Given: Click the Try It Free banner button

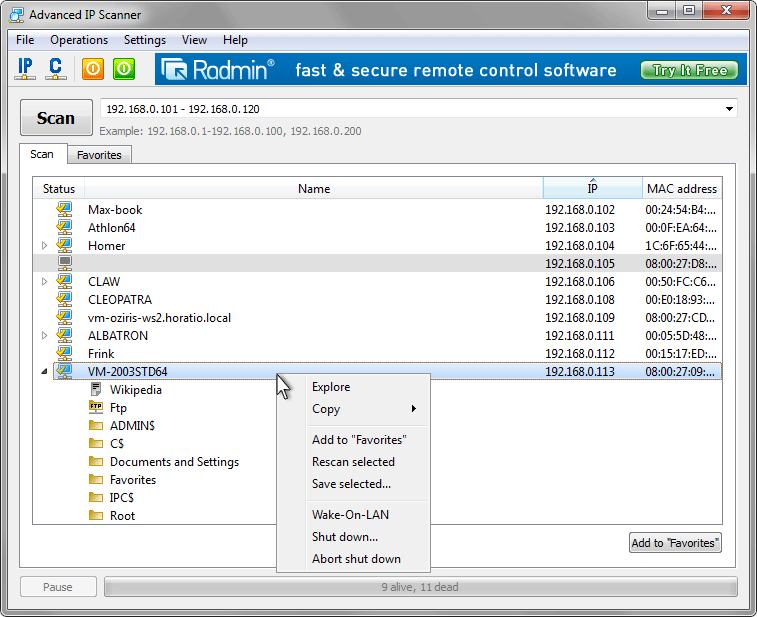Looking at the screenshot, I should pyautogui.click(x=689, y=70).
